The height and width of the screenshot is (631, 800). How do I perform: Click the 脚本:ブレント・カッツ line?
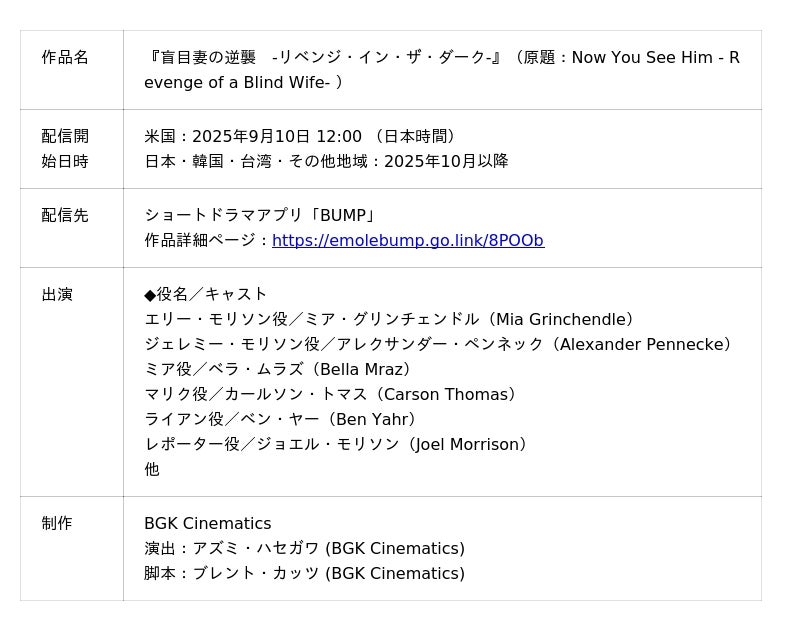coord(304,573)
